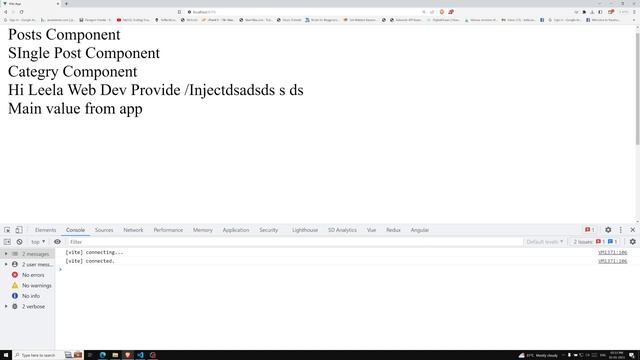
Task: Reload the page with refresh icon
Action: 21,12
